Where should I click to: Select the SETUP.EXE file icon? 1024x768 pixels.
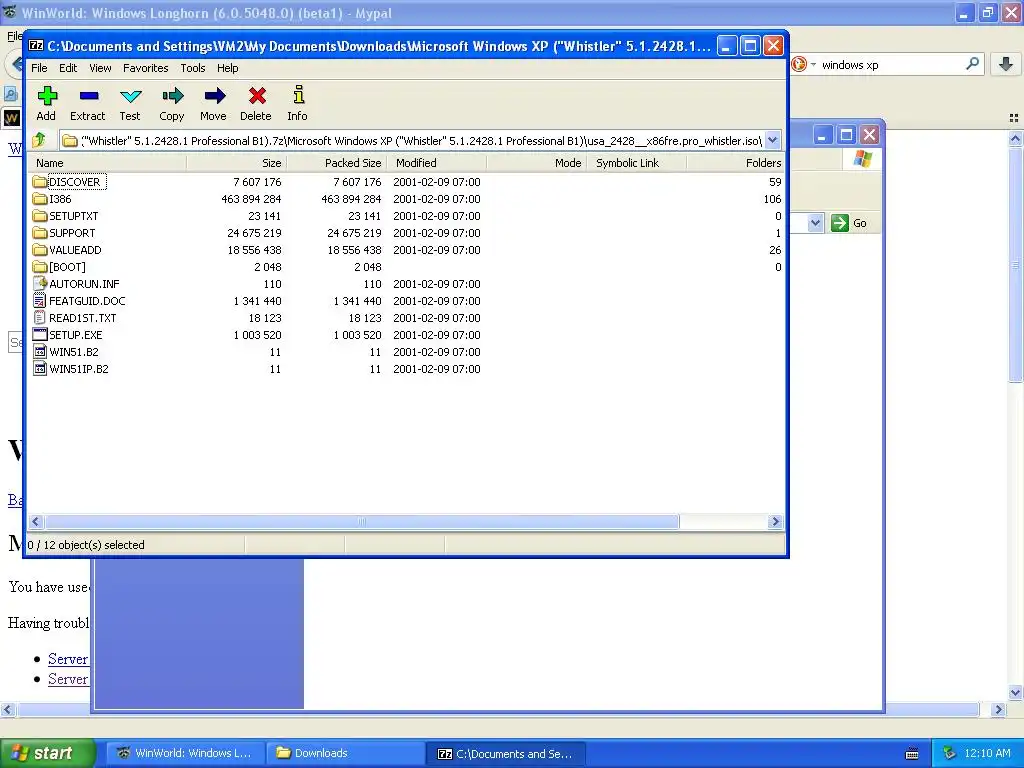click(x=40, y=334)
